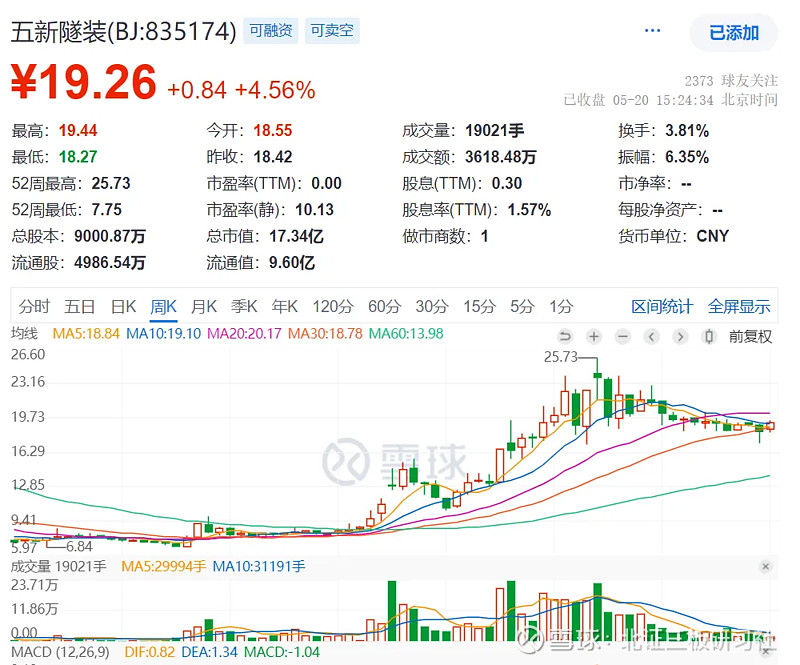Screen dimensions: 800x665
Task: Click the chart reset/undo arrow icon
Action: [x=565, y=336]
